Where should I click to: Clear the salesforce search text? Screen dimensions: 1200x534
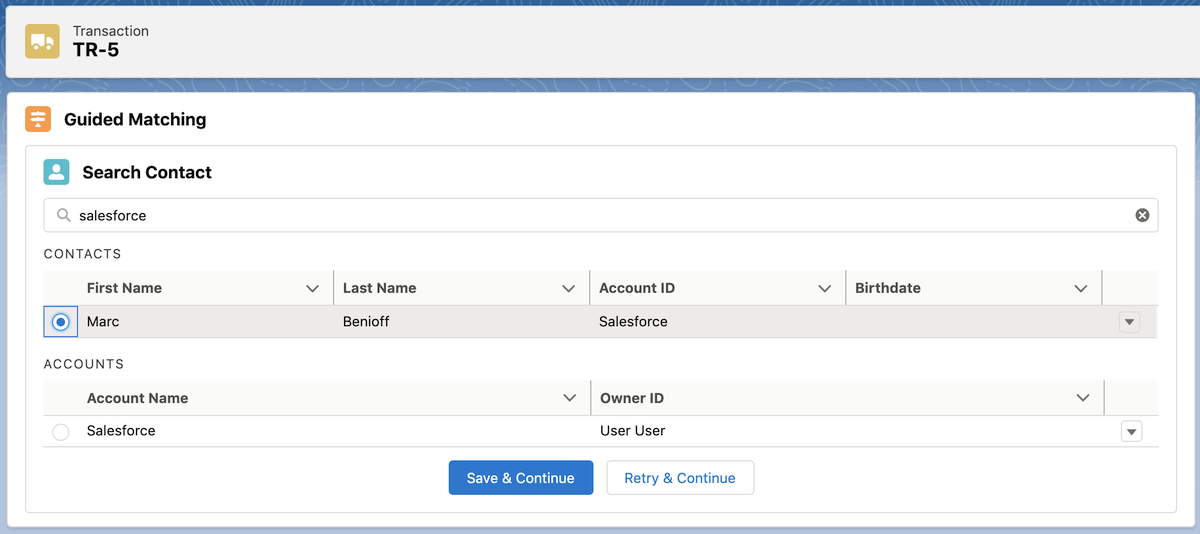tap(1142, 215)
